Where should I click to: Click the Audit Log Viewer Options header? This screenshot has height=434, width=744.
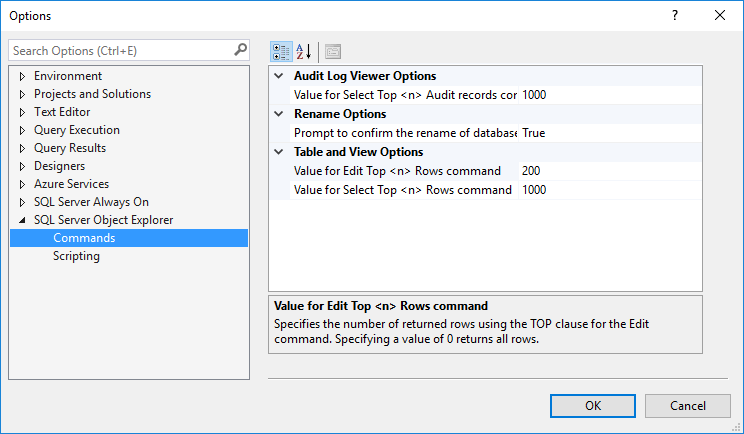[365, 76]
